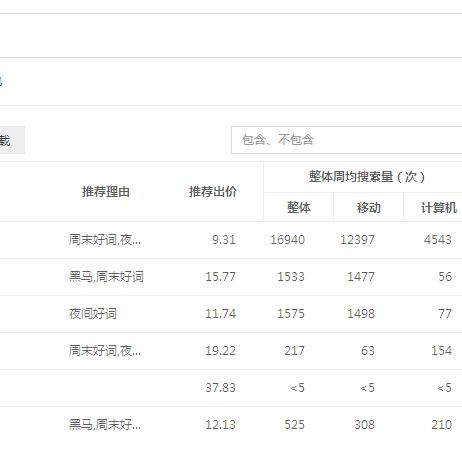
Task: Select the 19.22 bid cell
Action: (220, 351)
